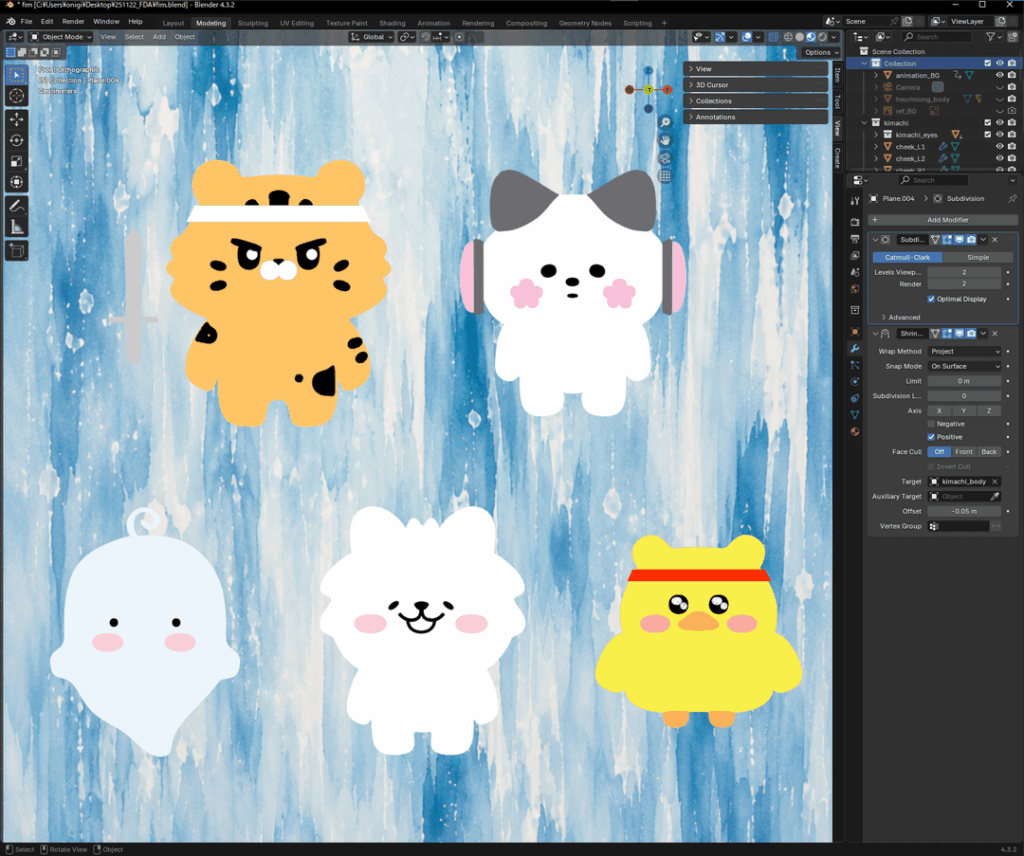Open the viewport Options popover
Viewport: 1024px width, 856px height.
821,52
